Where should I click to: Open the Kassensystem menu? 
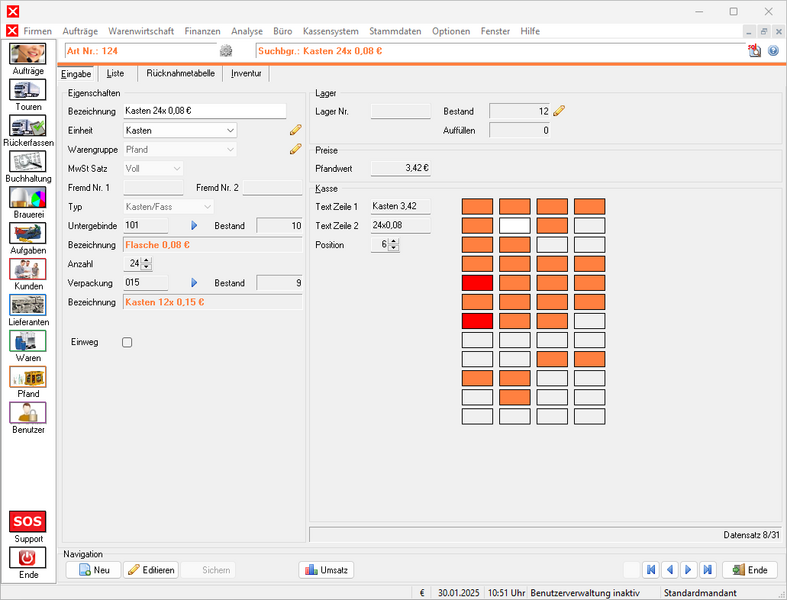pyautogui.click(x=329, y=31)
